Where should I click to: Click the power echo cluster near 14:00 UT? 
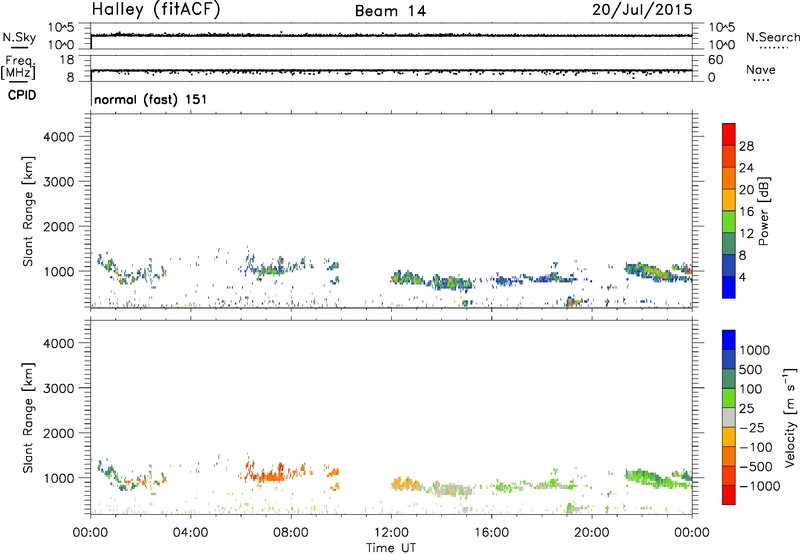(x=452, y=282)
